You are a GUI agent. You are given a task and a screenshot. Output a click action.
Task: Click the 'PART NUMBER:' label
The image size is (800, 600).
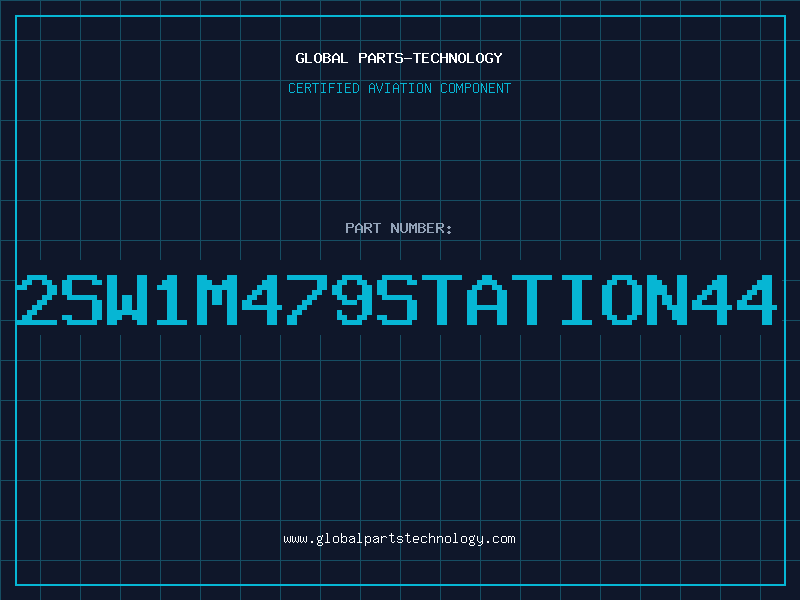399,228
